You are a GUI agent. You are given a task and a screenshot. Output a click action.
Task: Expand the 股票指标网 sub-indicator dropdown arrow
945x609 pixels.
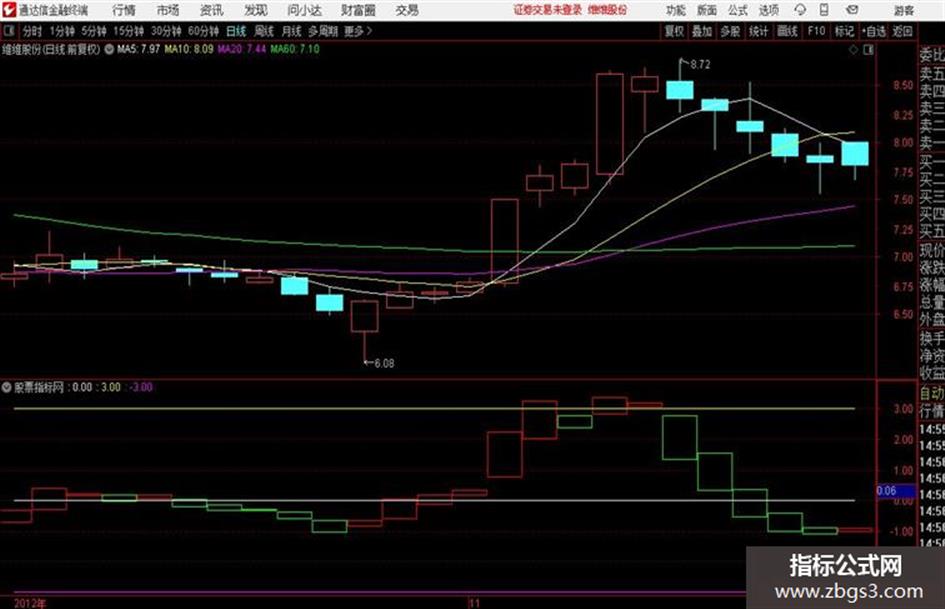[7, 387]
